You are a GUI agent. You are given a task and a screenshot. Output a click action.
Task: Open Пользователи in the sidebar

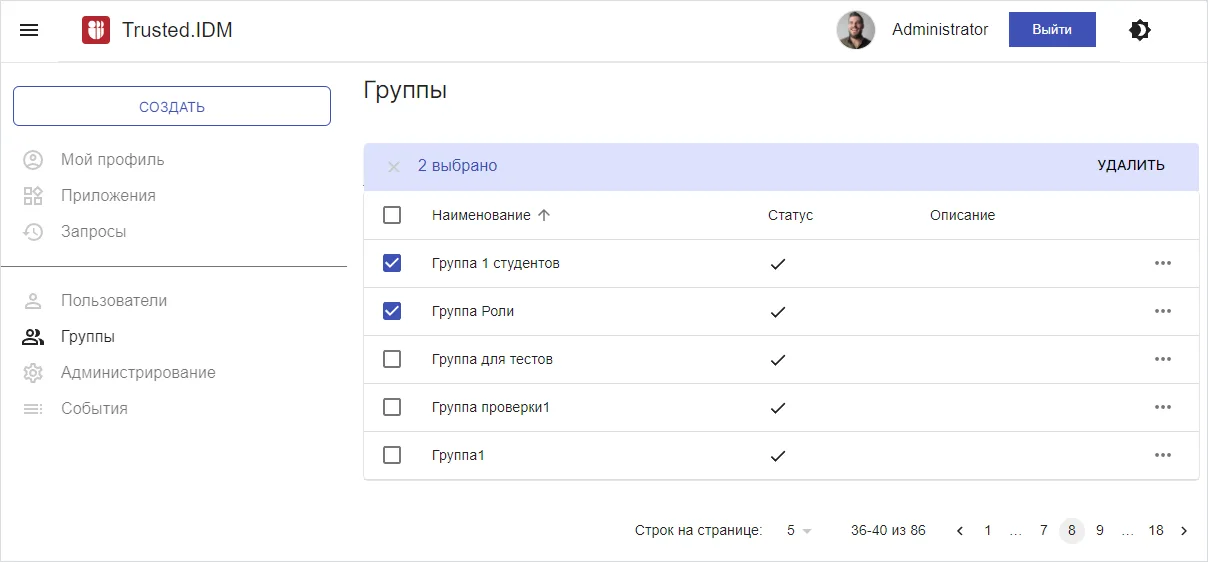pyautogui.click(x=113, y=300)
